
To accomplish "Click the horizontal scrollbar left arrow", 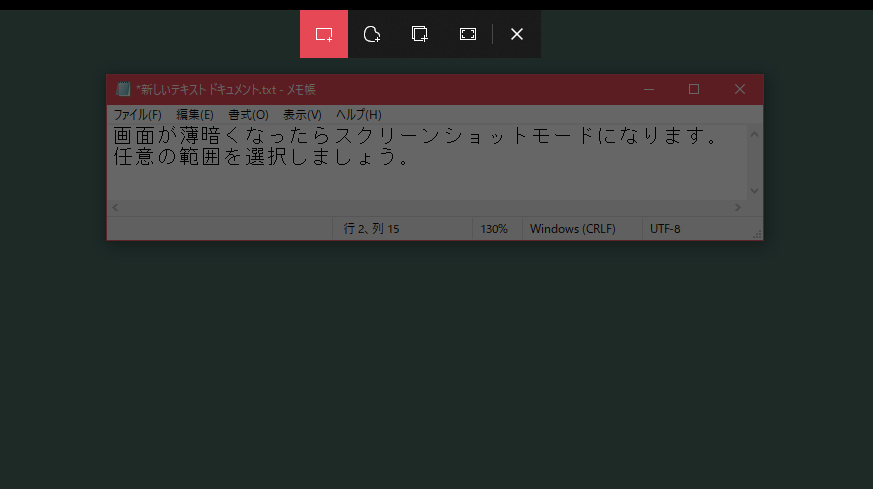I will click(115, 207).
